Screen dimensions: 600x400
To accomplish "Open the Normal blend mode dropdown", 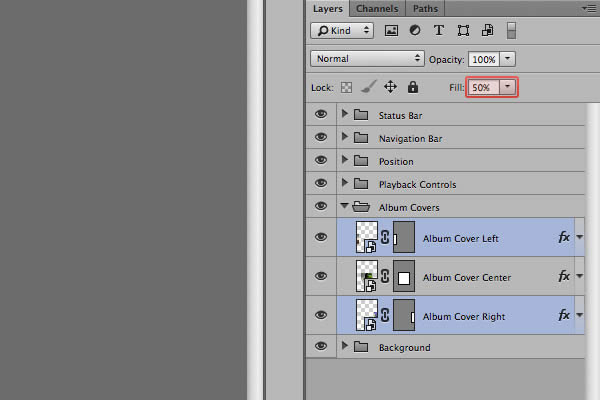I will [367, 59].
